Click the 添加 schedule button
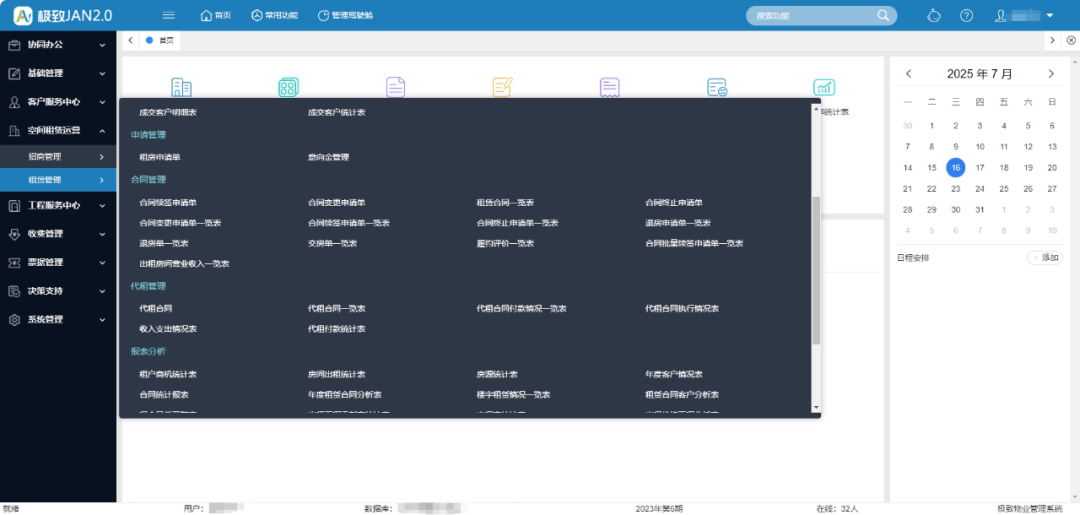 1045,258
